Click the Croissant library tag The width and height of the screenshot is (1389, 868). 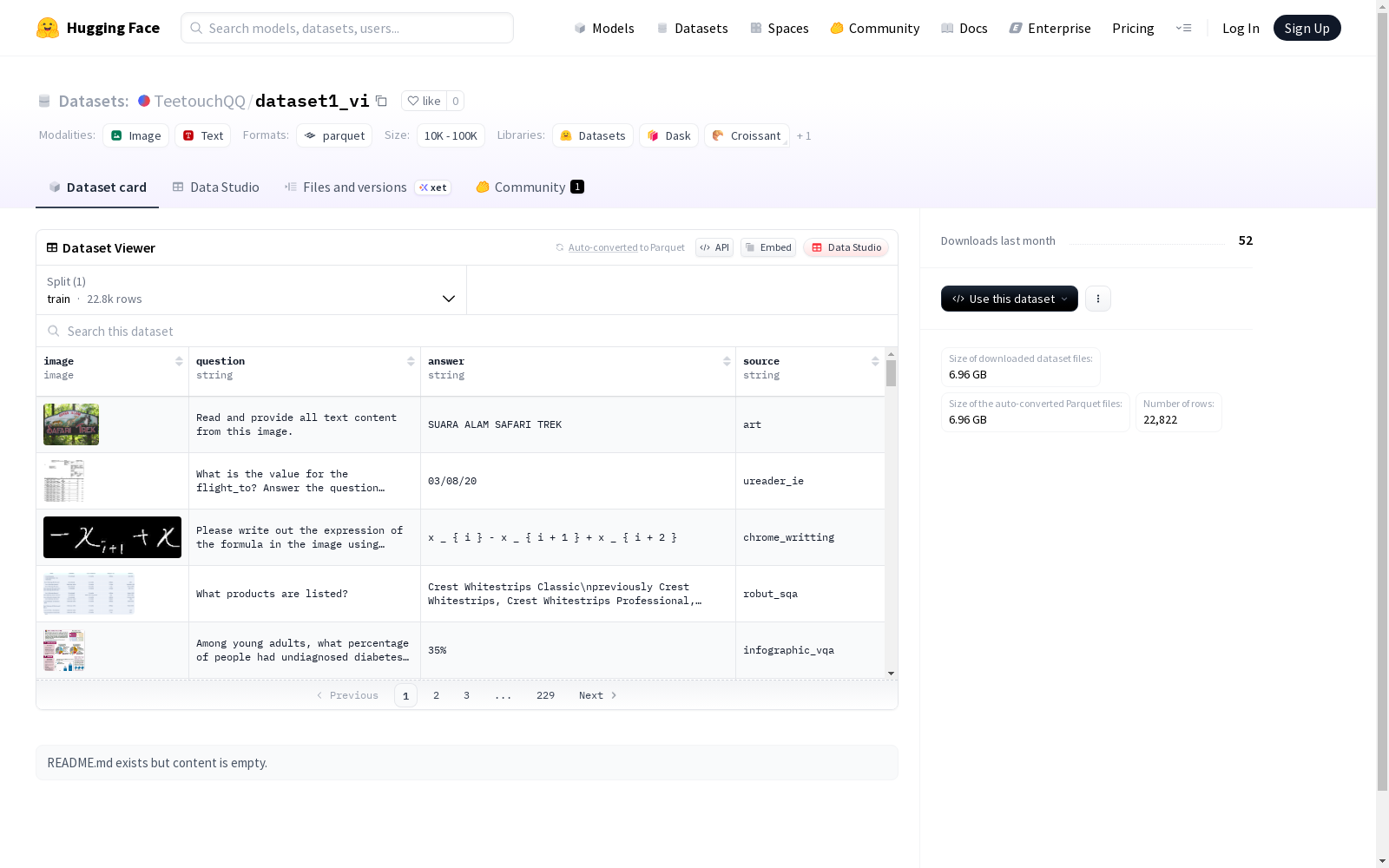click(747, 135)
